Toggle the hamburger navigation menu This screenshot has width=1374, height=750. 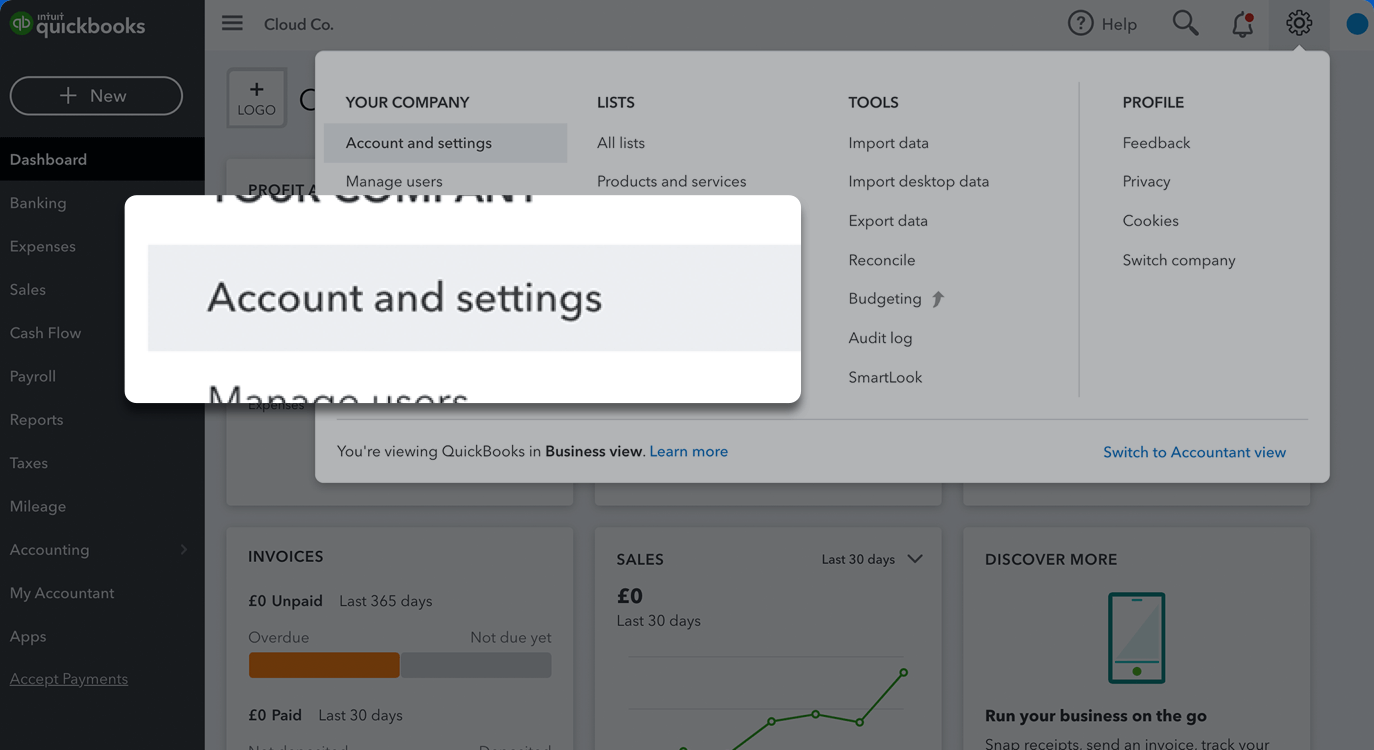232,23
